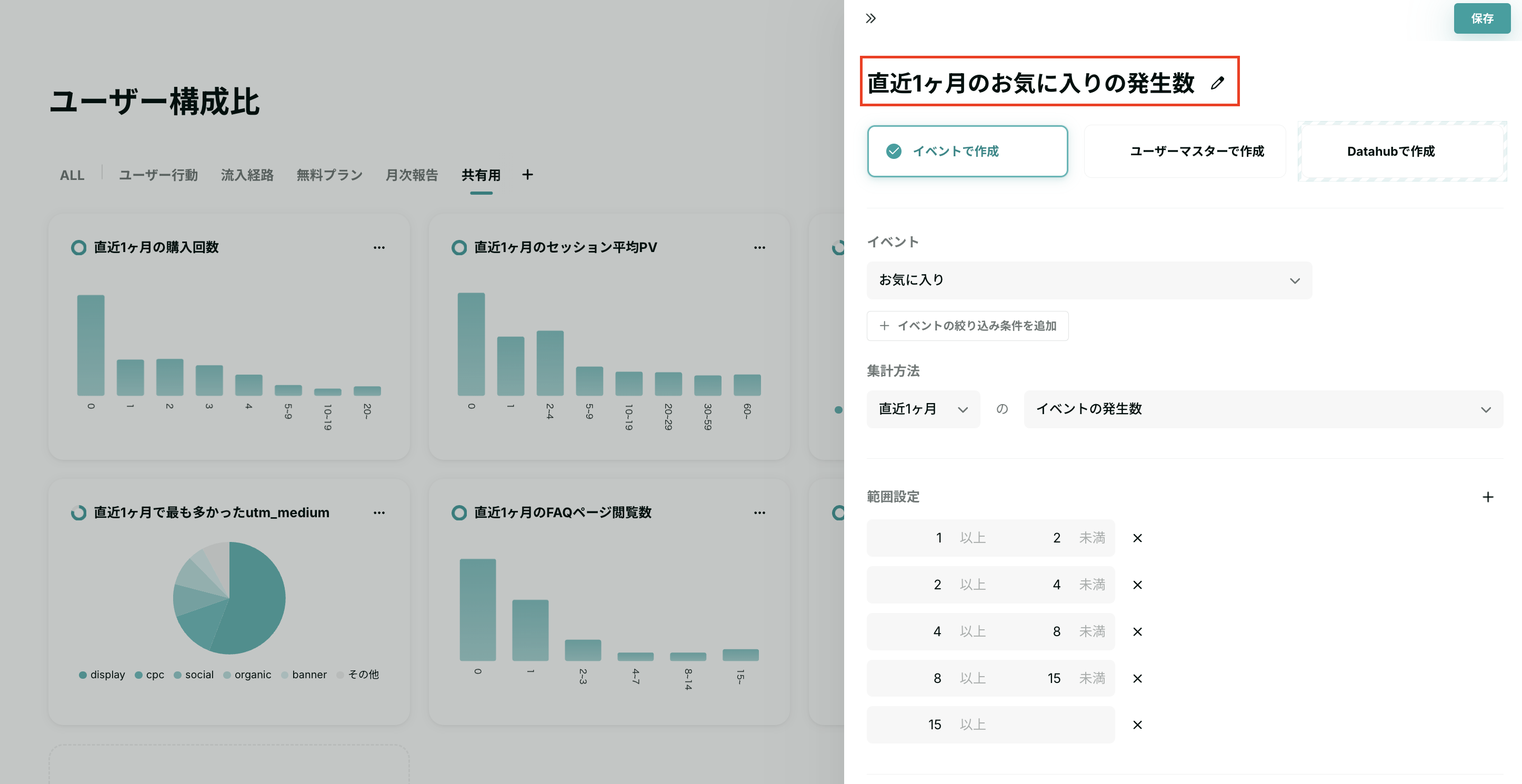Remove the 8以上 15未満 range row
The height and width of the screenshot is (784, 1522).
point(1137,678)
